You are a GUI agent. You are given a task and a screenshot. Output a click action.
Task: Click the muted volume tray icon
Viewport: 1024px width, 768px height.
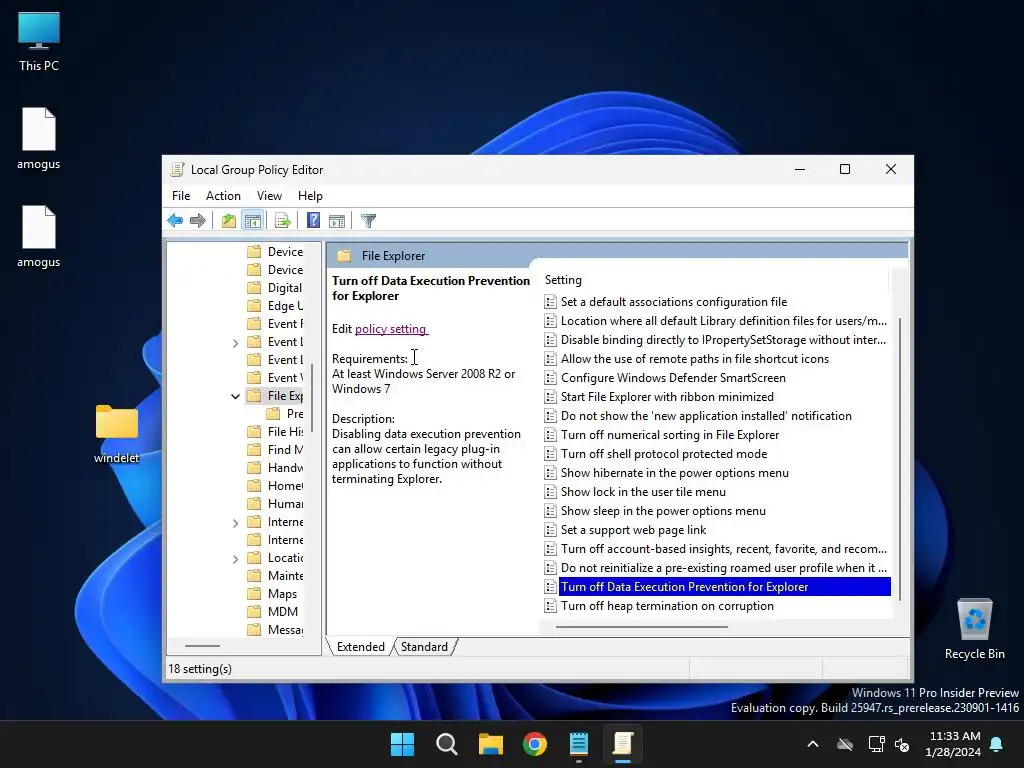(903, 744)
